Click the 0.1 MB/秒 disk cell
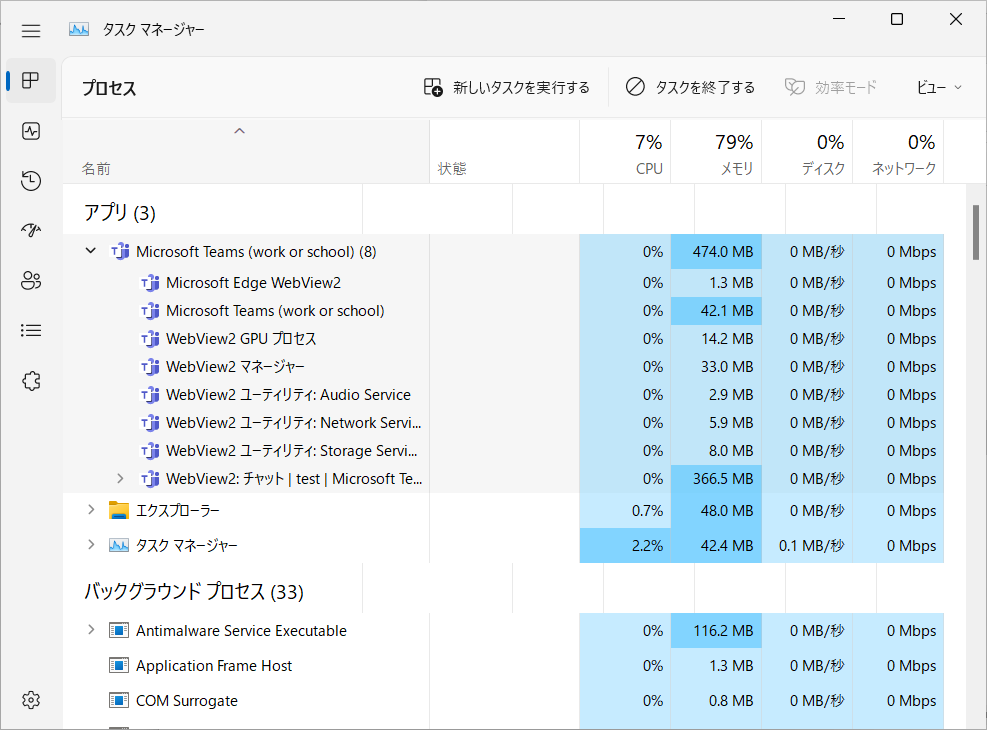The image size is (987, 730). pos(807,546)
